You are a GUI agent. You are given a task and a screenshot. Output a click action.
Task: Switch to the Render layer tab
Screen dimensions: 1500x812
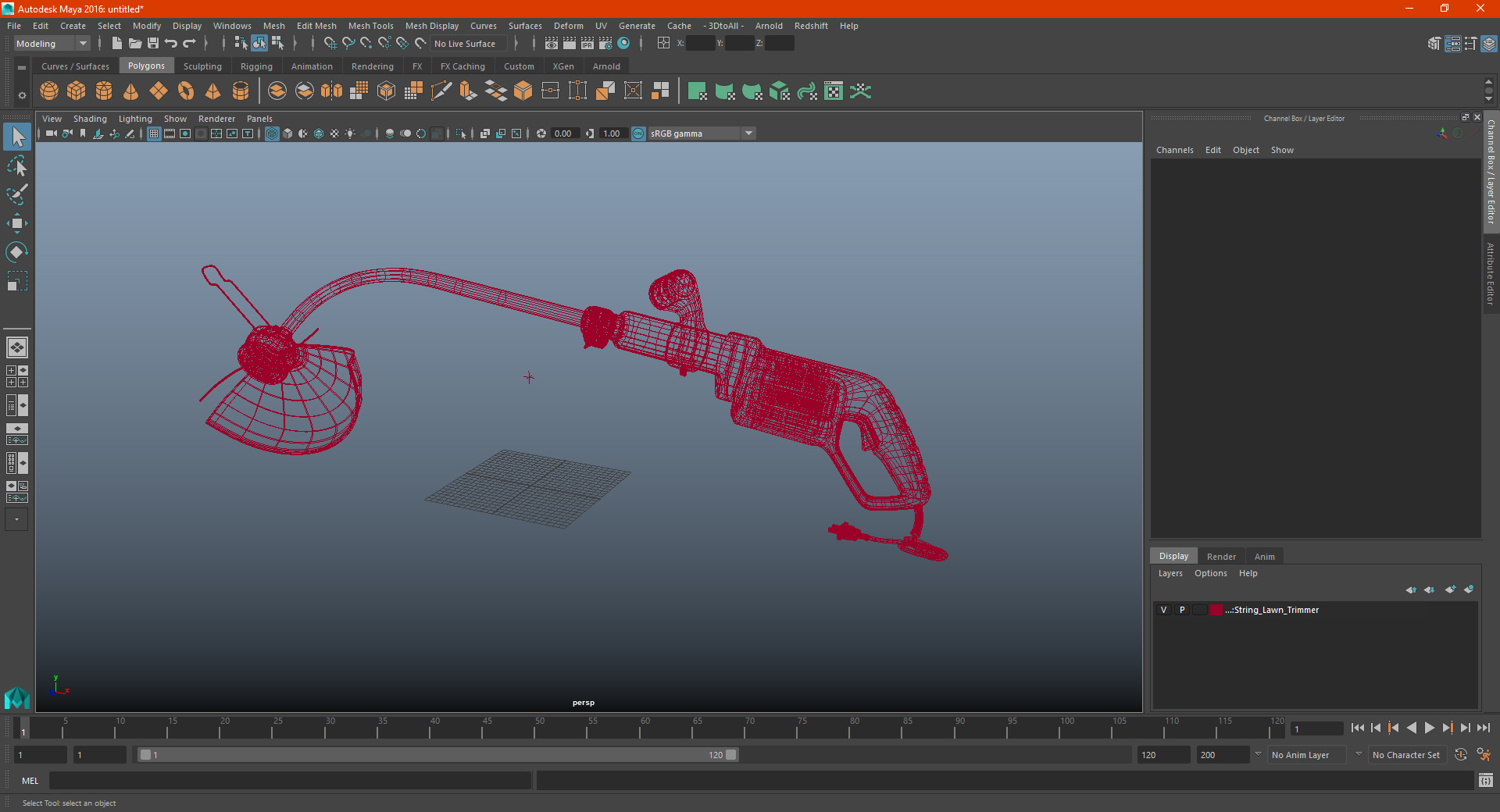click(1221, 557)
